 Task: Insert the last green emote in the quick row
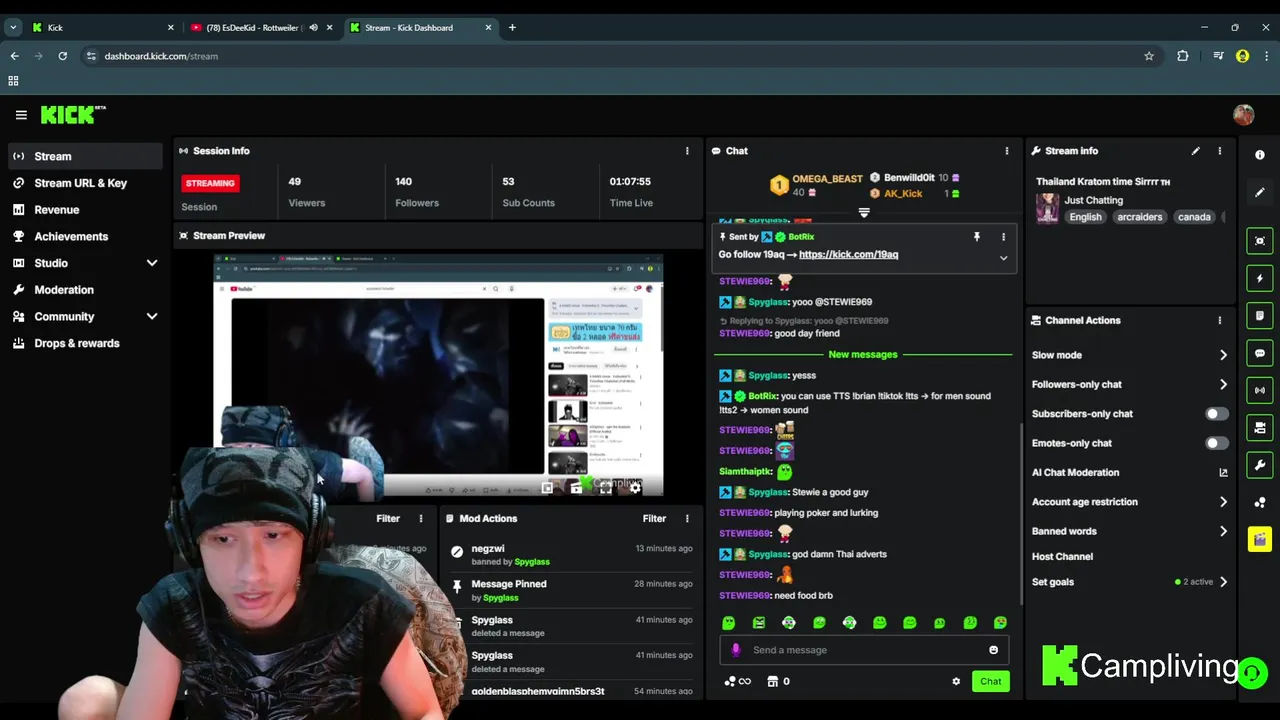coord(1000,623)
